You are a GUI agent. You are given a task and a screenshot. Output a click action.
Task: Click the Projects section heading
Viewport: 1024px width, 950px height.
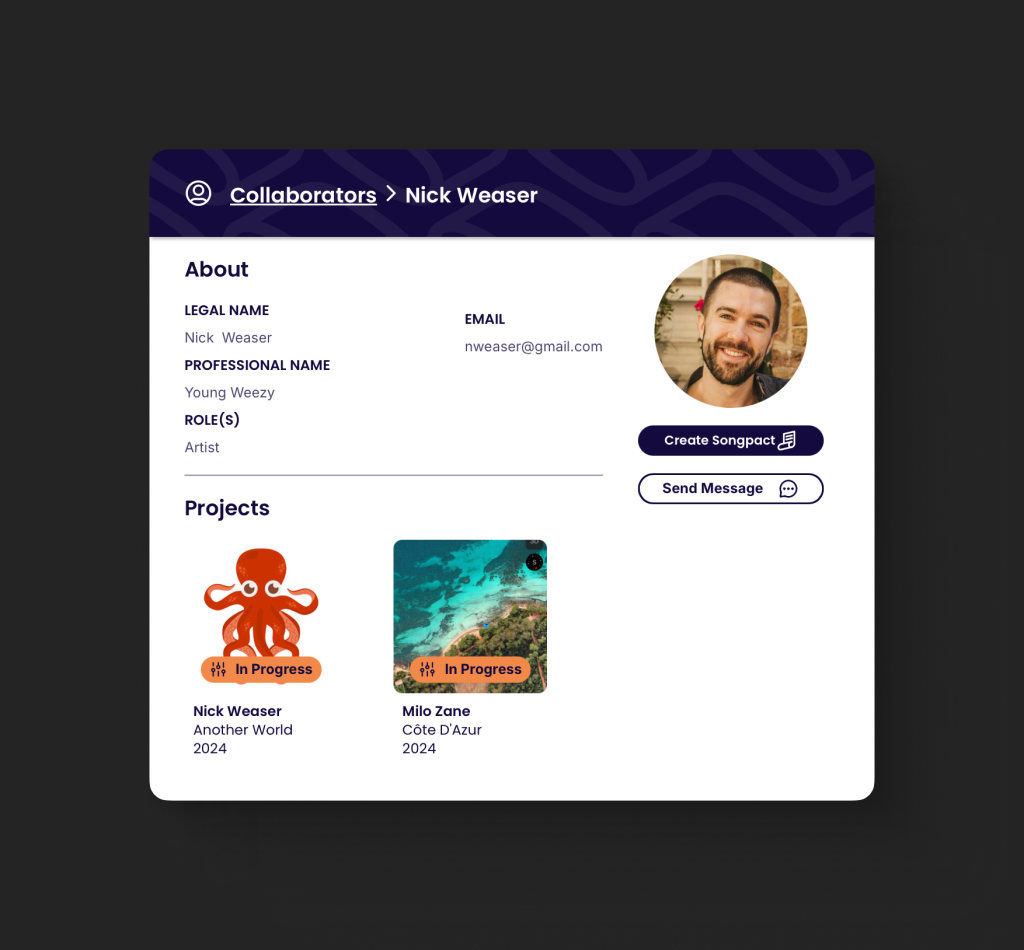(x=227, y=508)
